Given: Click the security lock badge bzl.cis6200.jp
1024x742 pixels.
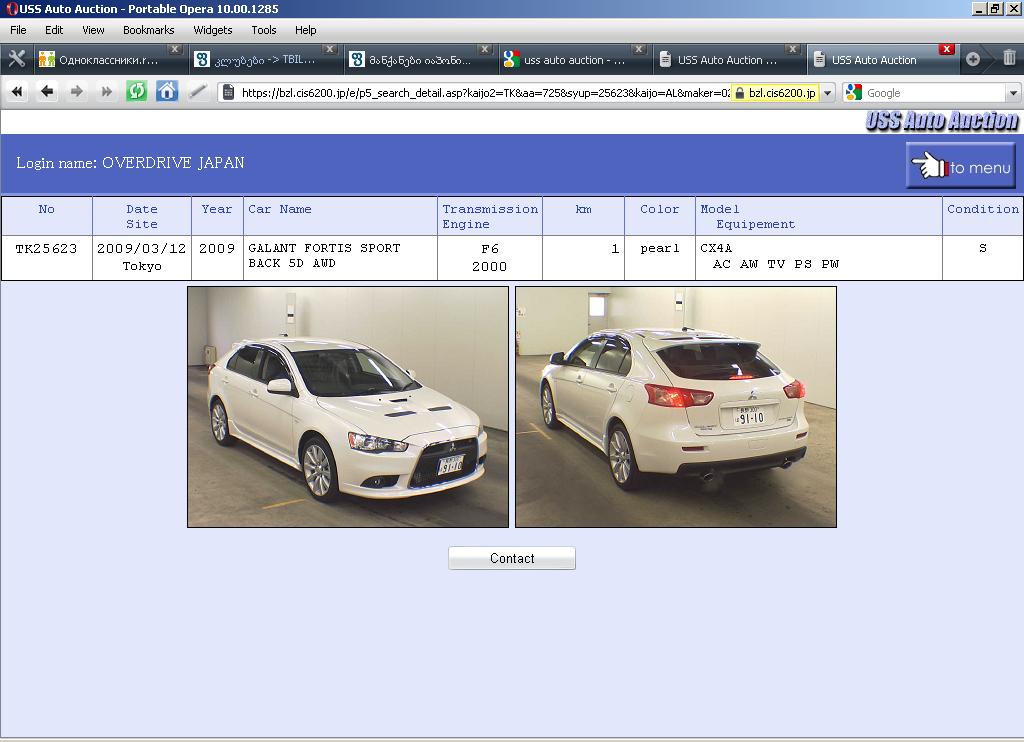Looking at the screenshot, I should 774,93.
